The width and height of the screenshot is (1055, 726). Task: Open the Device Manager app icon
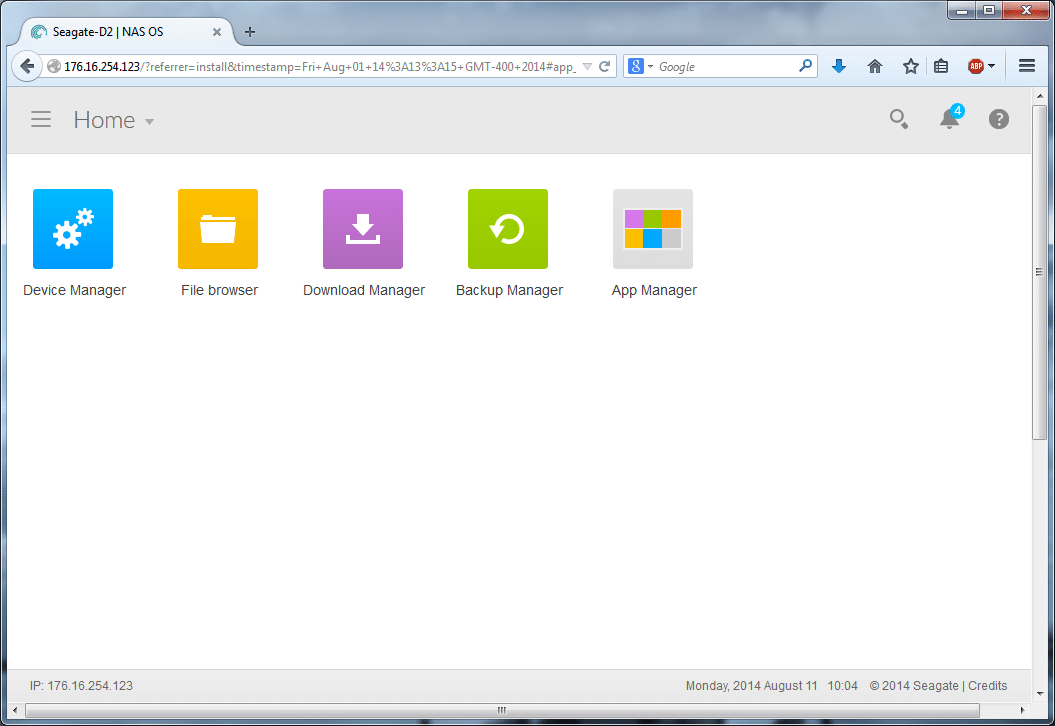click(x=73, y=229)
